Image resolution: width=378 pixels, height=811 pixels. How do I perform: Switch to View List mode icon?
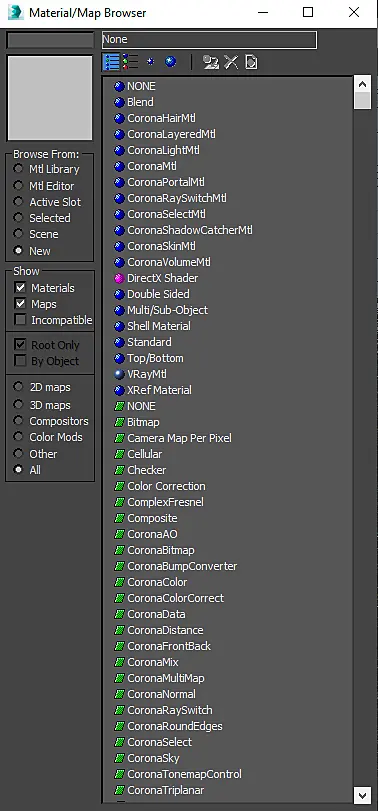[x=111, y=62]
